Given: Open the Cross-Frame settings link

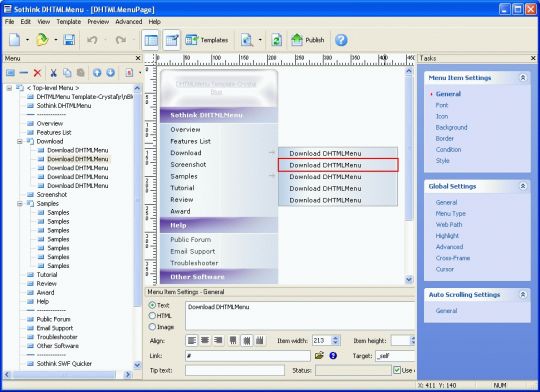Looking at the screenshot, I should pyautogui.click(x=453, y=258).
